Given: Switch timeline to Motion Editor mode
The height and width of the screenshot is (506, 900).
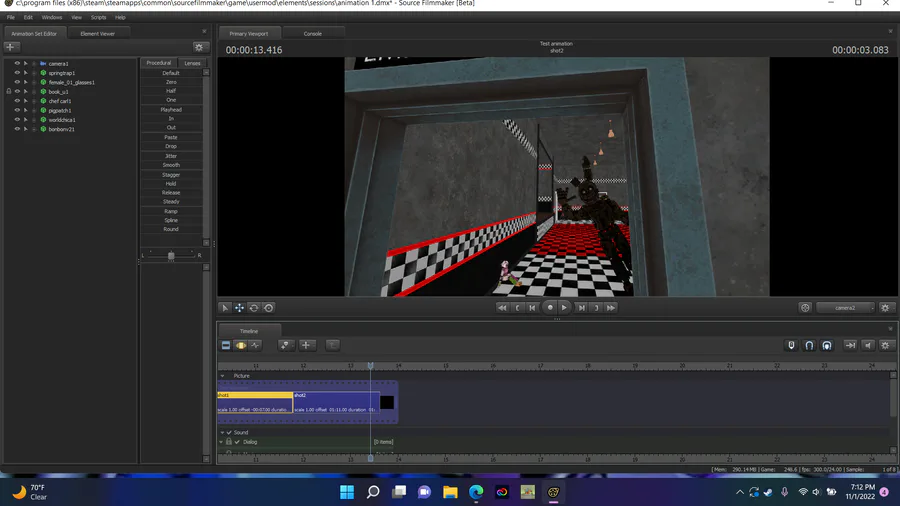Looking at the screenshot, I should 241,345.
